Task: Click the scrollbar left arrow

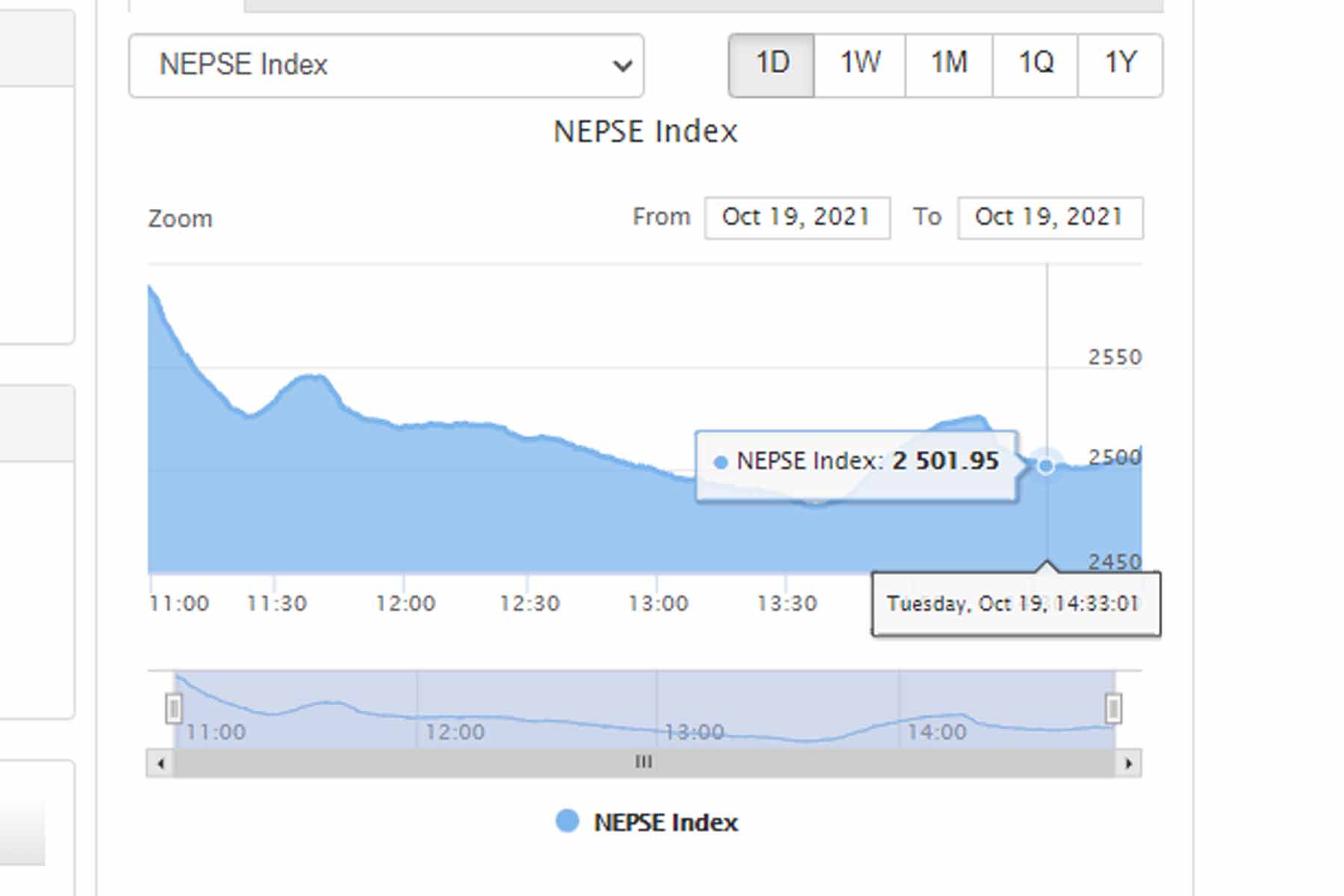Action: [x=161, y=763]
